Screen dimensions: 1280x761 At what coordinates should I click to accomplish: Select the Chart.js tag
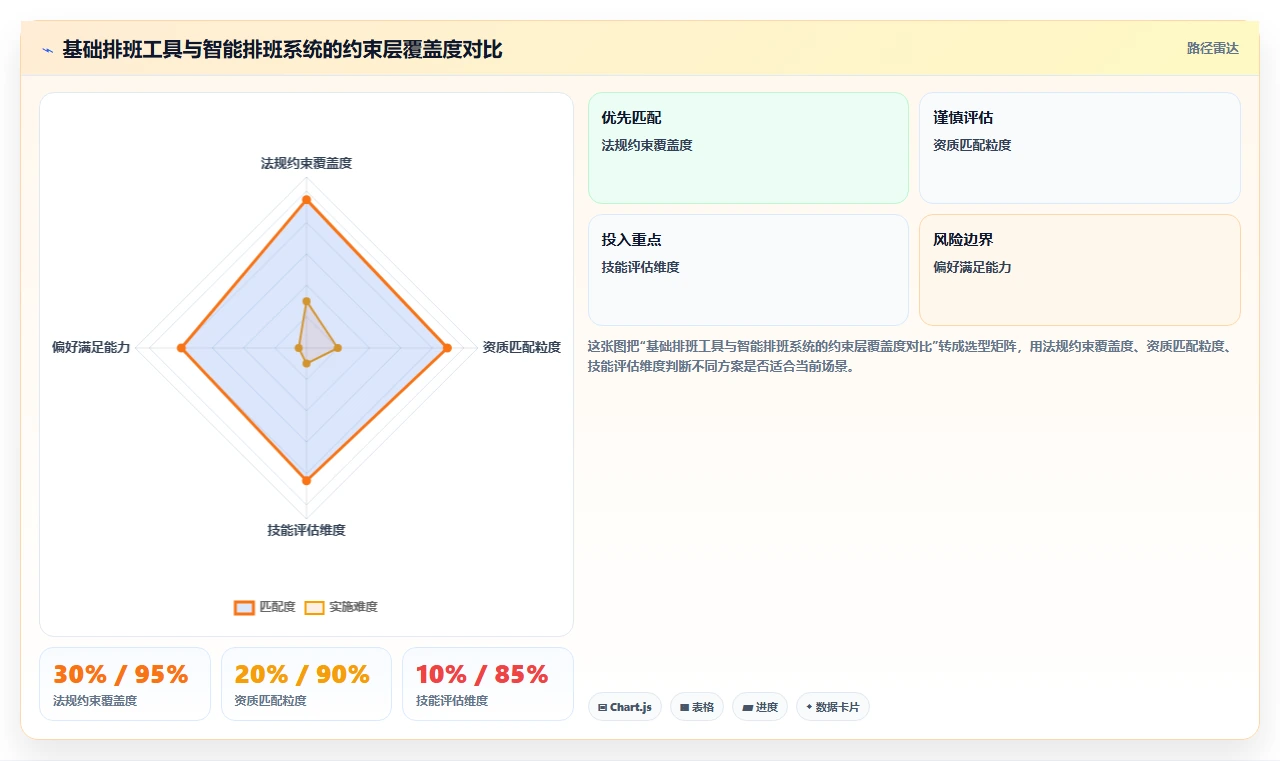click(x=625, y=707)
